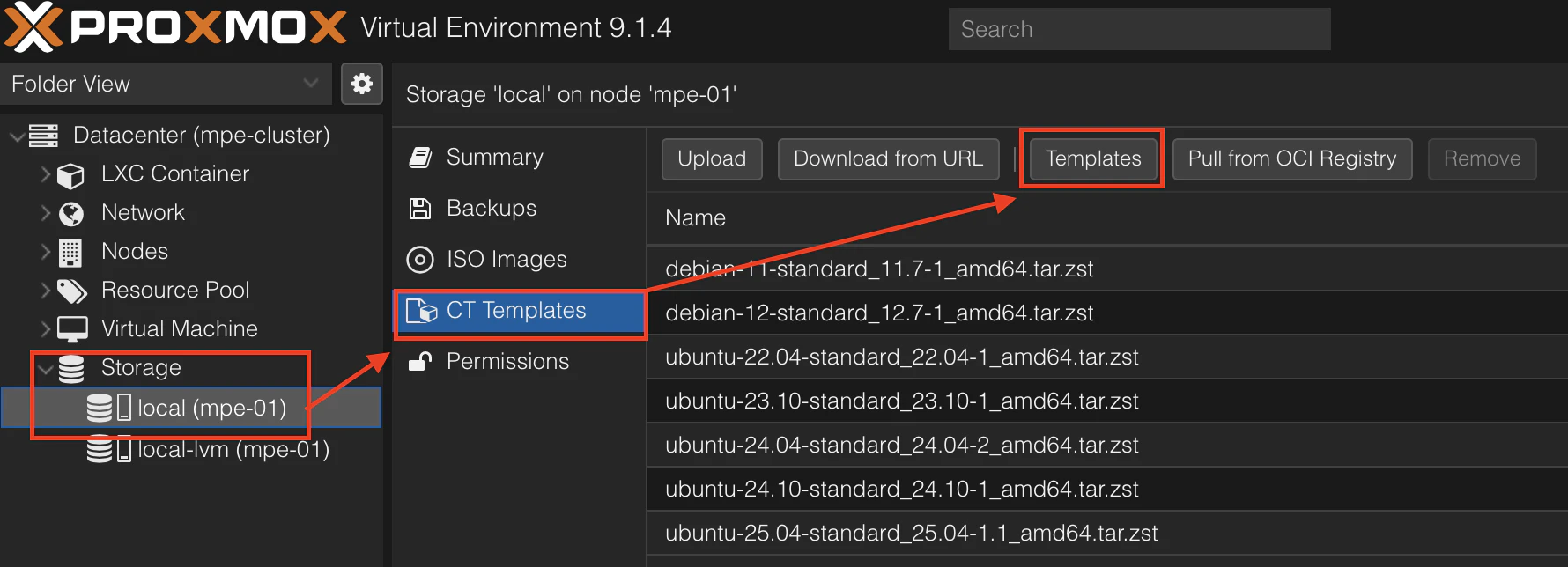This screenshot has width=1568, height=567.
Task: Click the Remove button
Action: [1483, 158]
